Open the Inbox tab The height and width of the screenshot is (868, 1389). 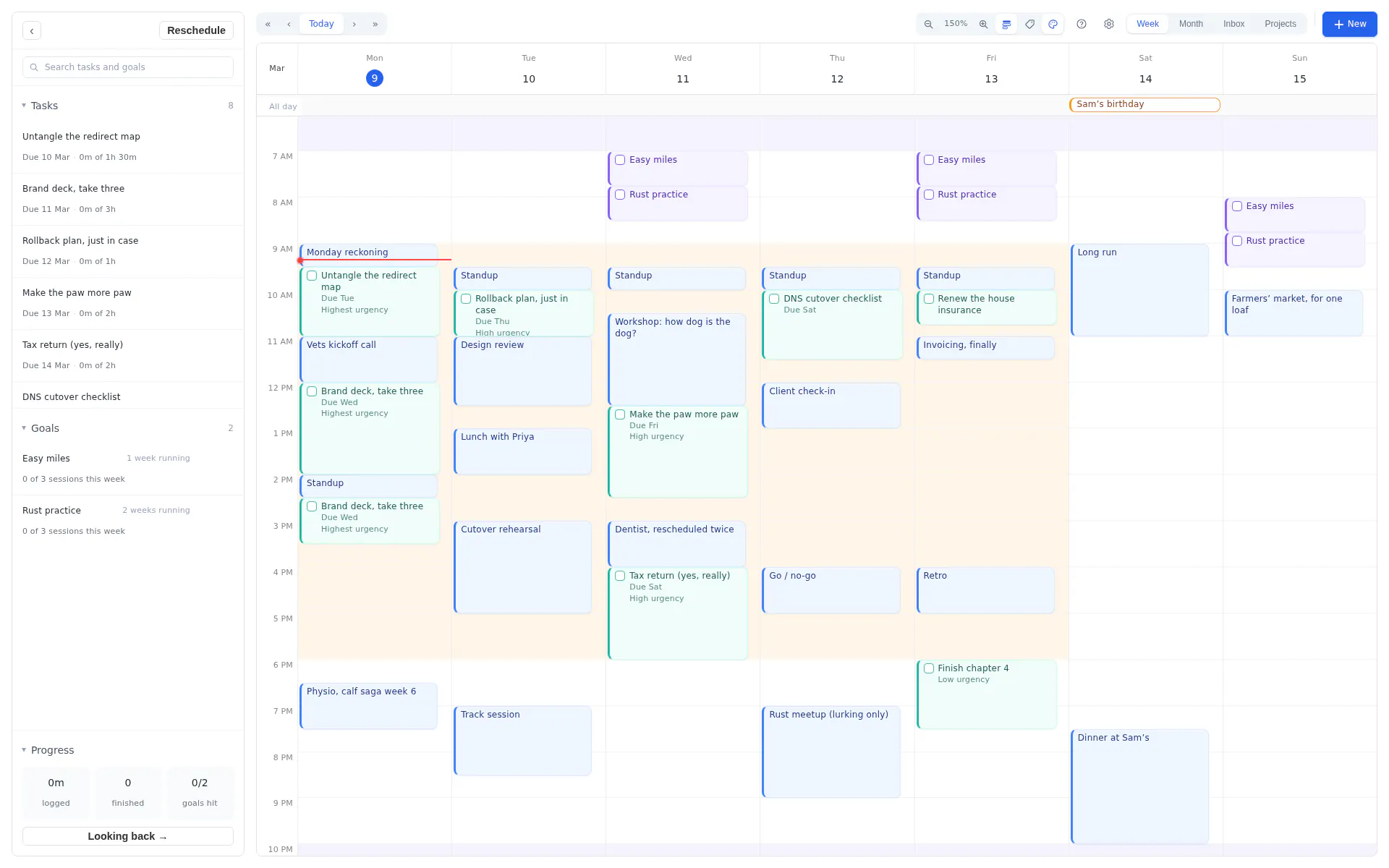[x=1233, y=24]
